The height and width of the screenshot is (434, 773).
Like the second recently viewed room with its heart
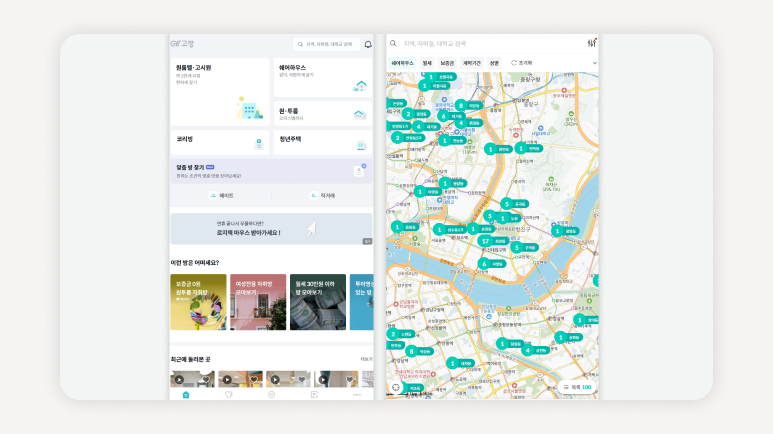click(254, 379)
